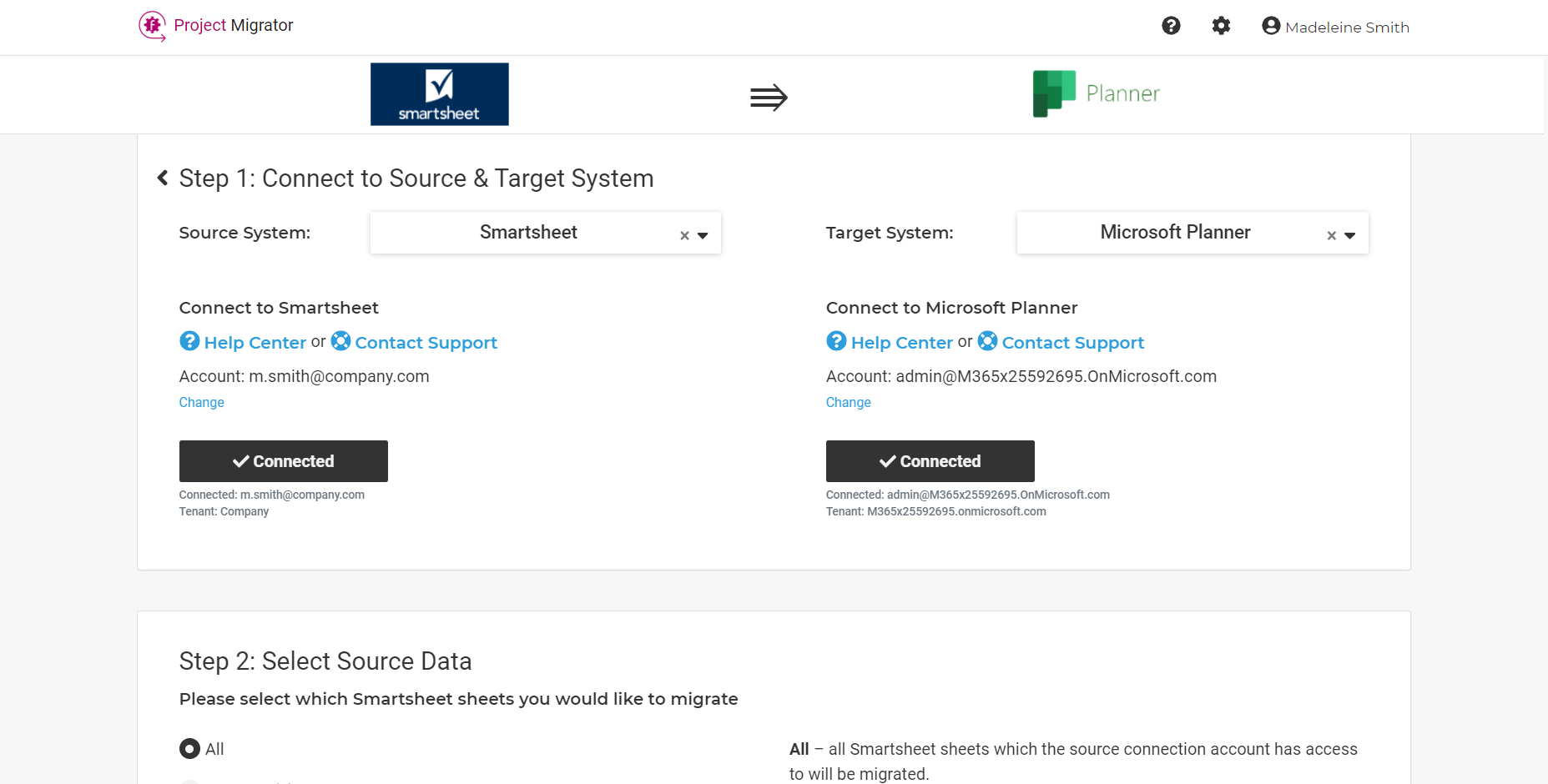Collapse Step 1 using the back chevron
Viewport: 1548px width, 784px height.
pyautogui.click(x=163, y=178)
